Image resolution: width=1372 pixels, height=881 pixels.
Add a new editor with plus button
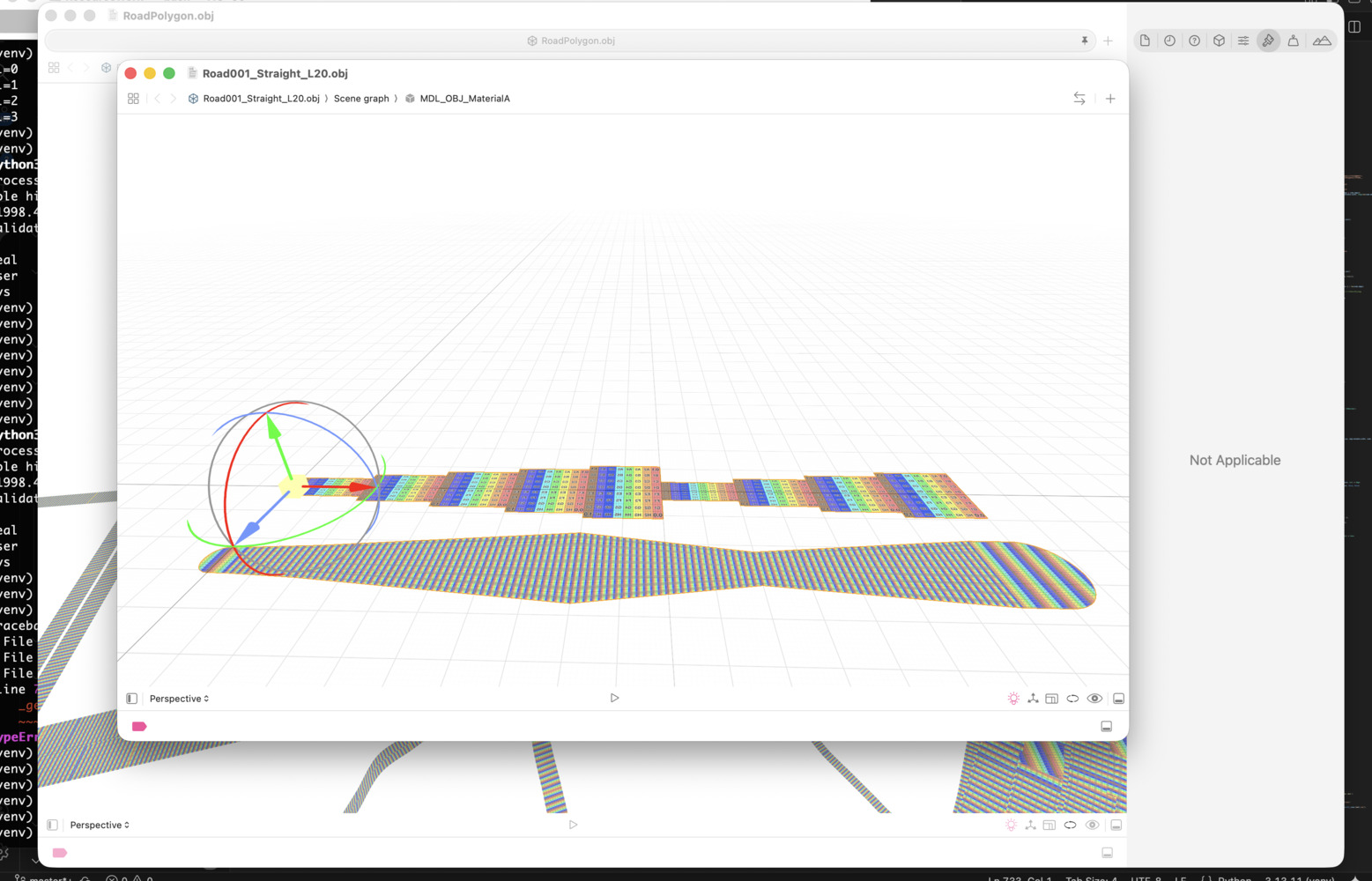coord(1110,99)
